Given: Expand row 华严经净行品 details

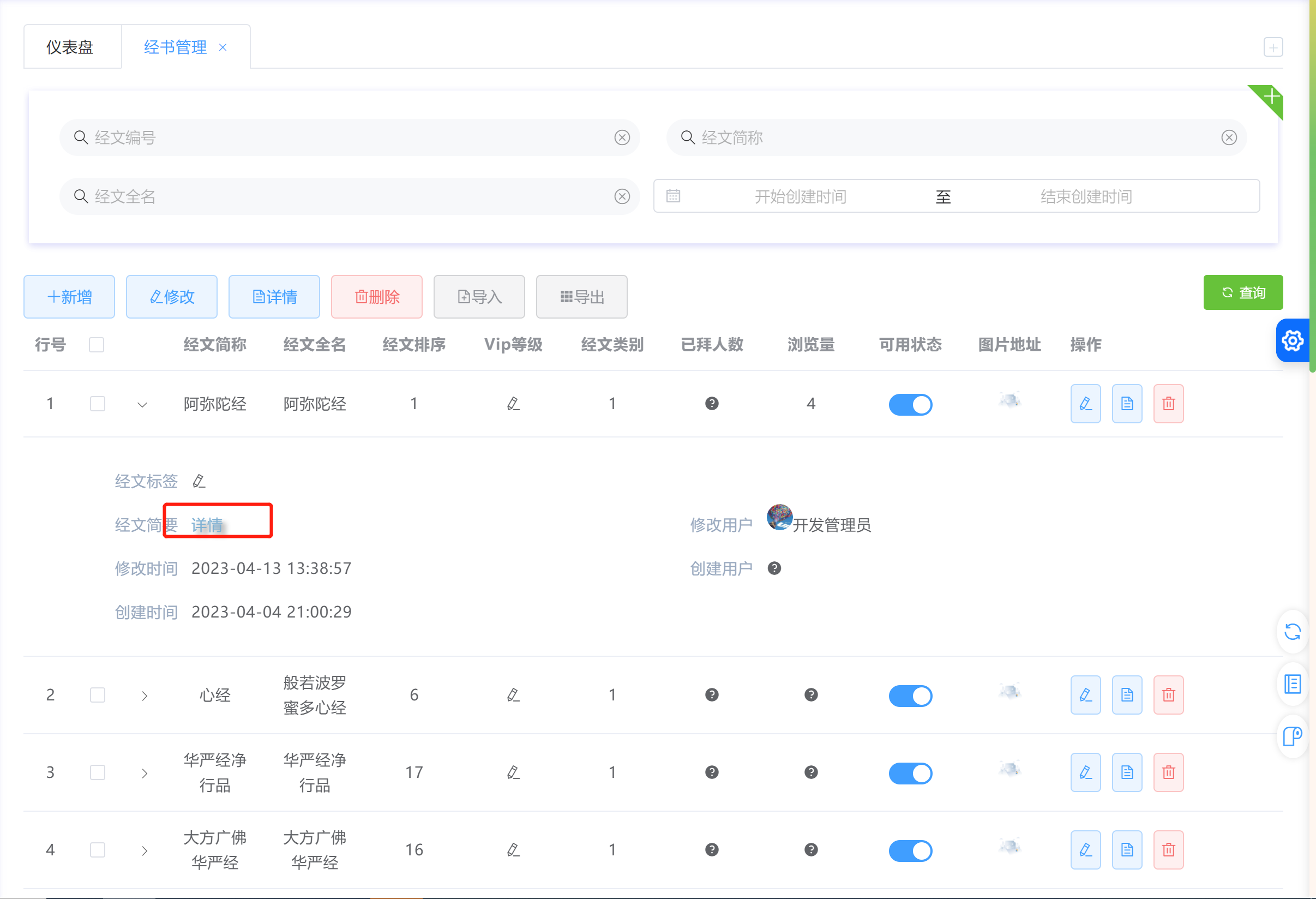Looking at the screenshot, I should point(145,773).
